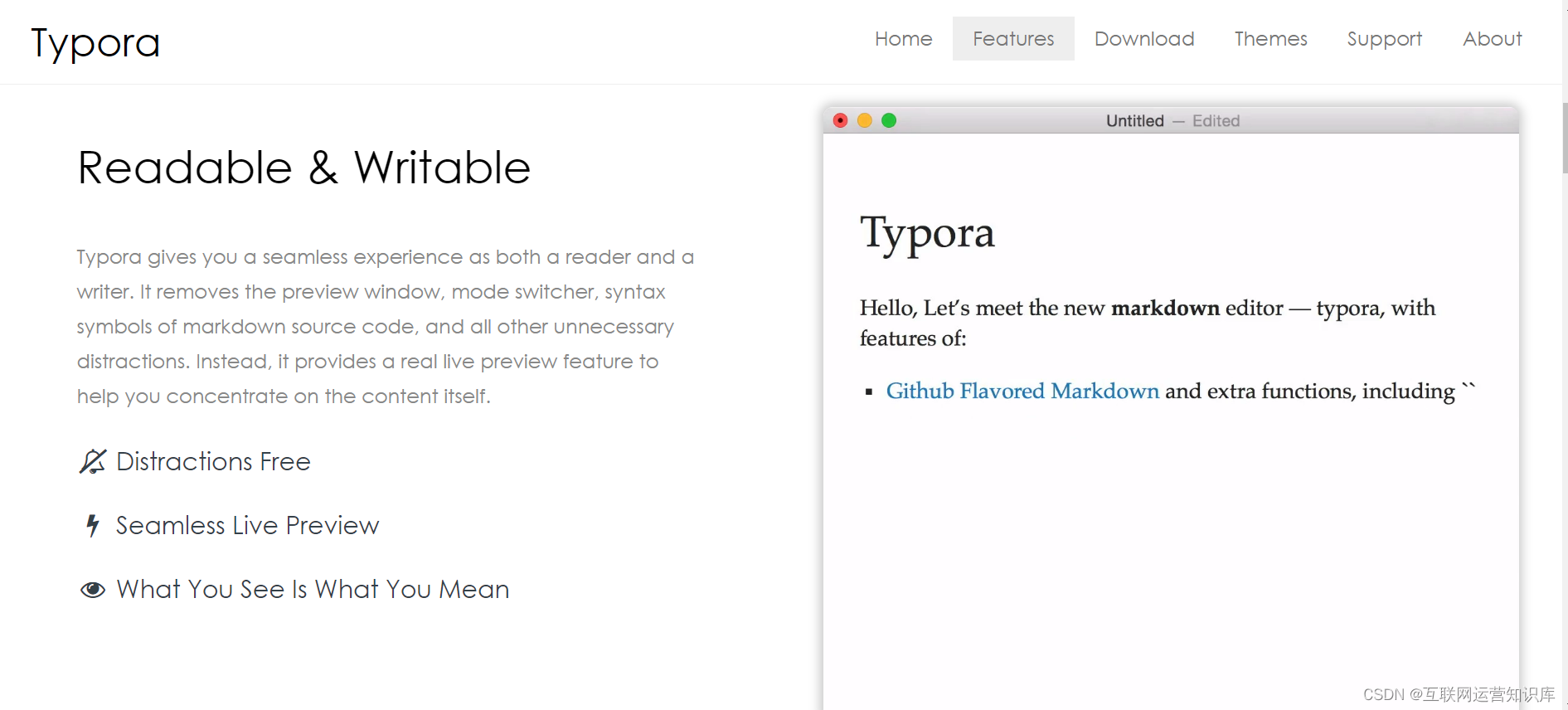Select Seamless Live Preview feature

point(247,525)
